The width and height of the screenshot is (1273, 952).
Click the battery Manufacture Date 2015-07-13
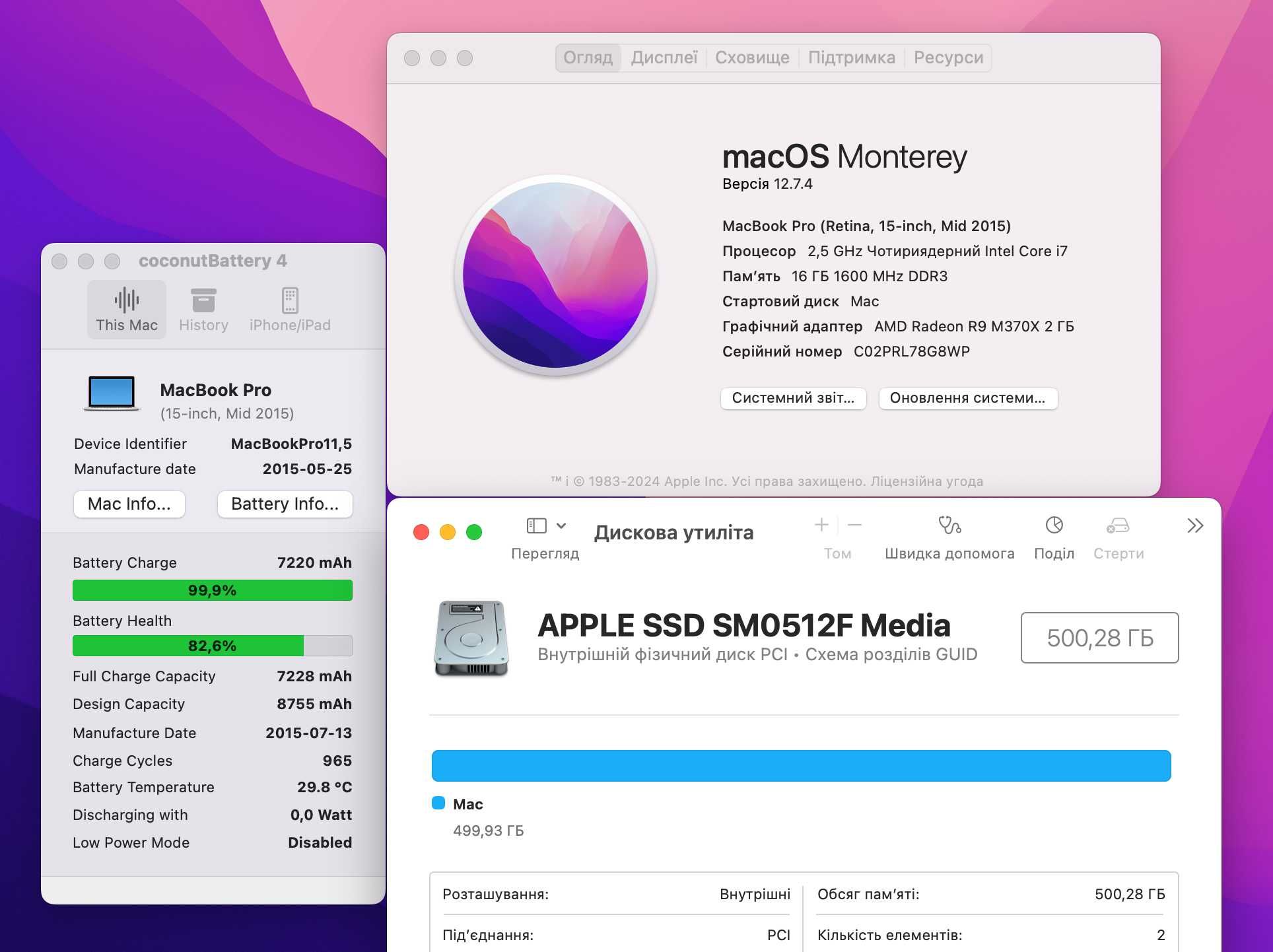(x=308, y=733)
